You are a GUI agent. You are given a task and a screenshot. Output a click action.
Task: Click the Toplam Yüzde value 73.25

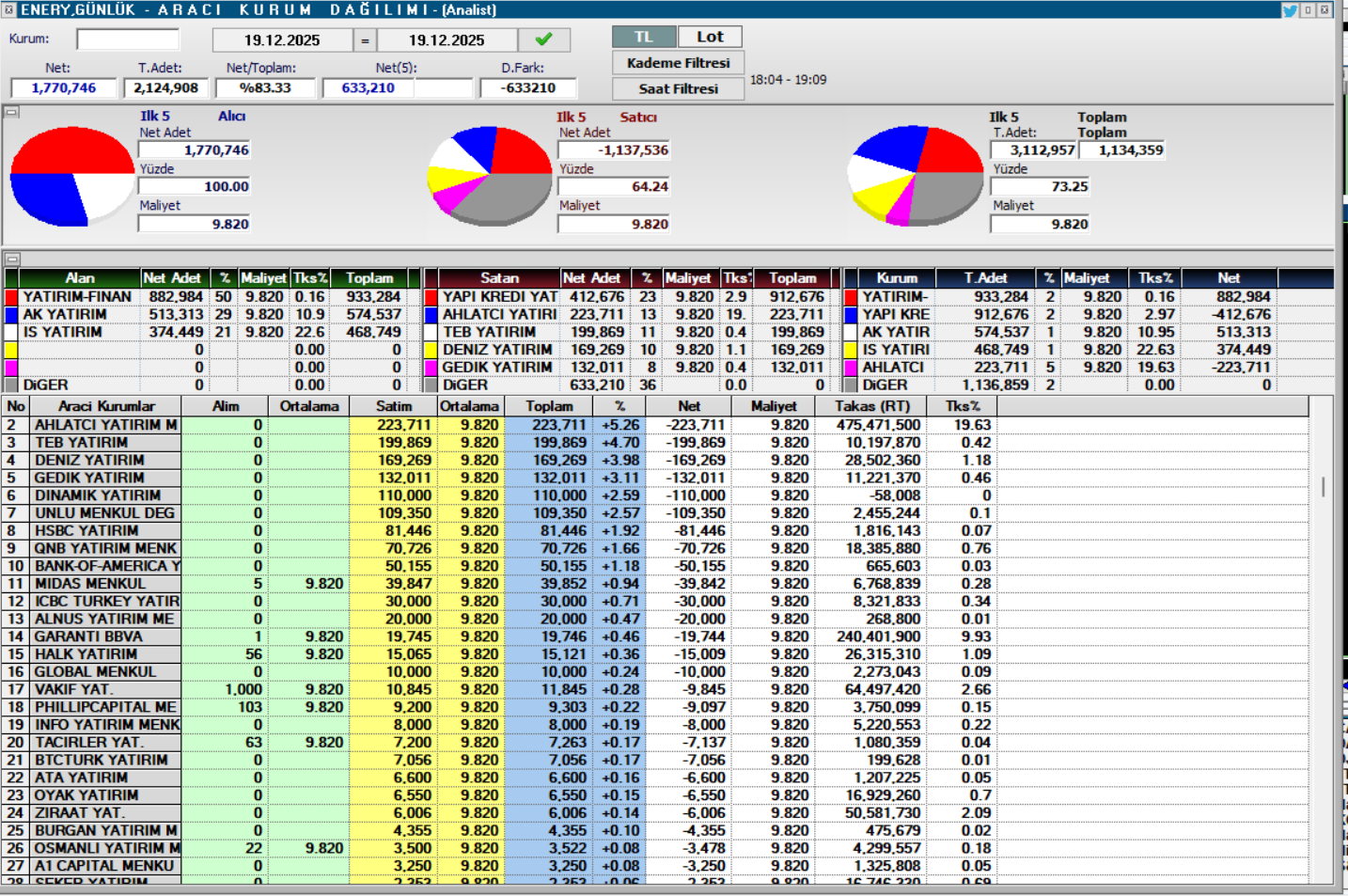(1040, 186)
